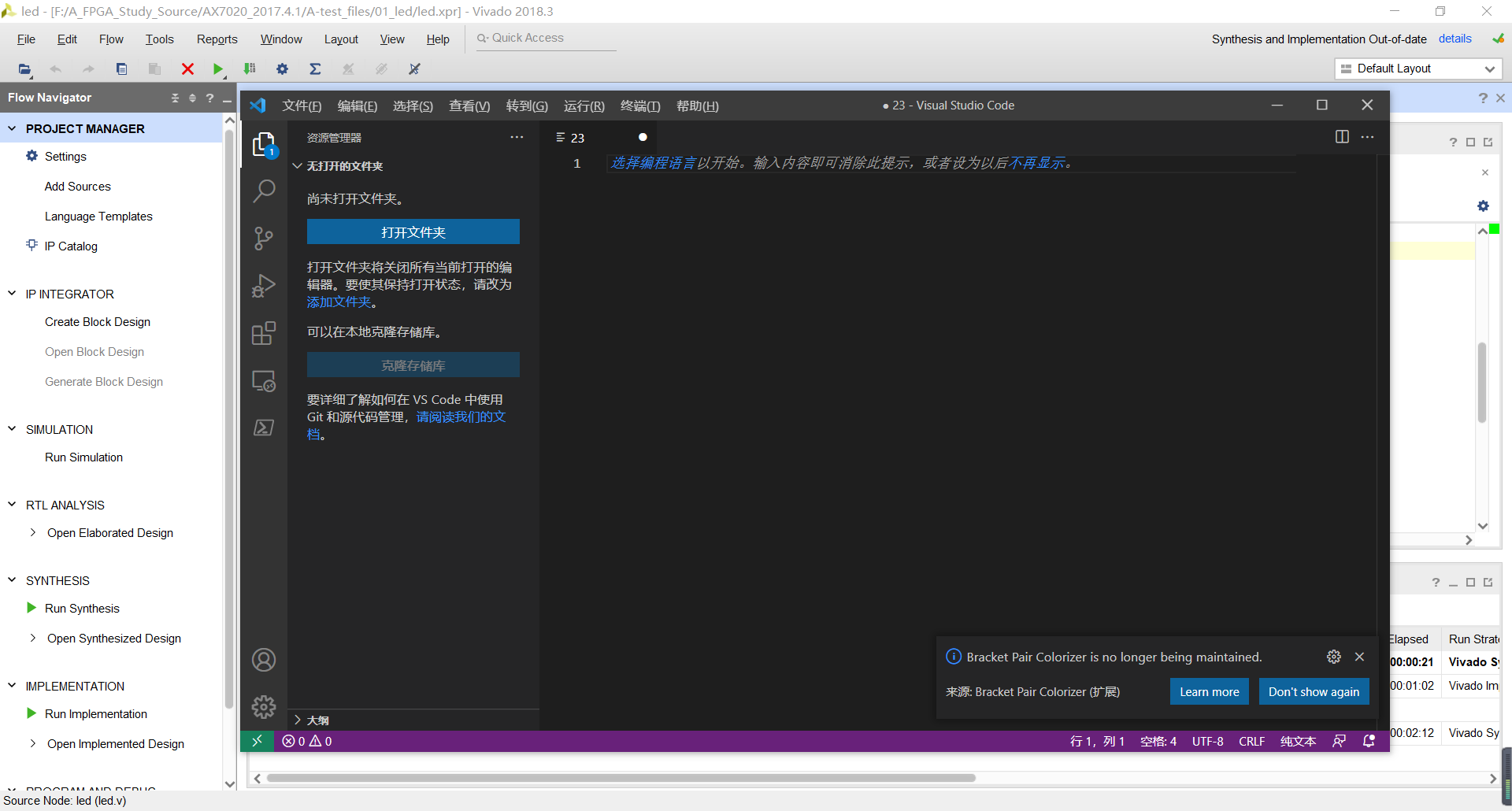Viewport: 1512px width, 811px height.
Task: Click the details link next to Out-of-date message
Action: point(1455,38)
